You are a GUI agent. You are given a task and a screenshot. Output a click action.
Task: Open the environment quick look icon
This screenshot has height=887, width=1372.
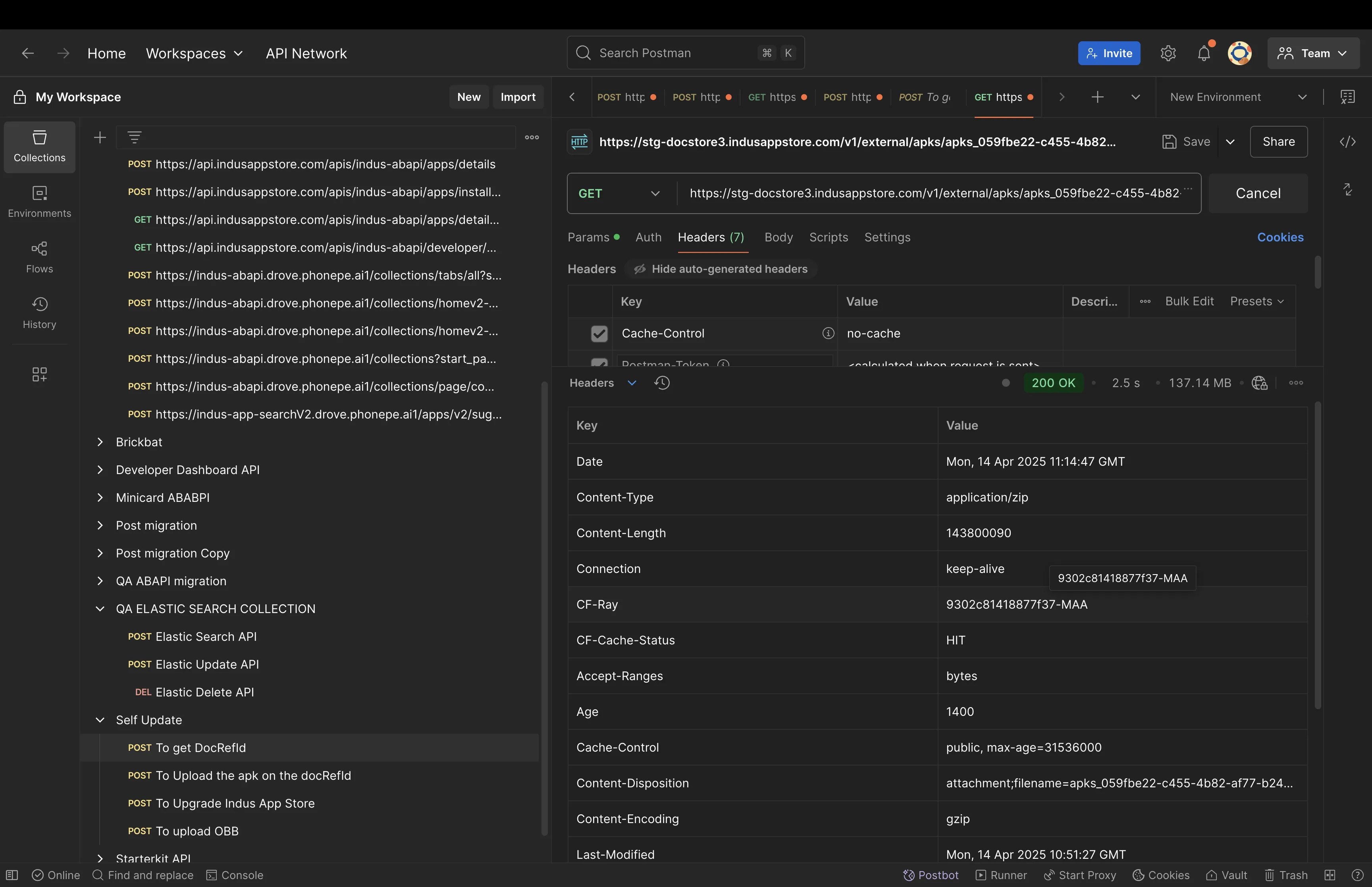point(1348,97)
